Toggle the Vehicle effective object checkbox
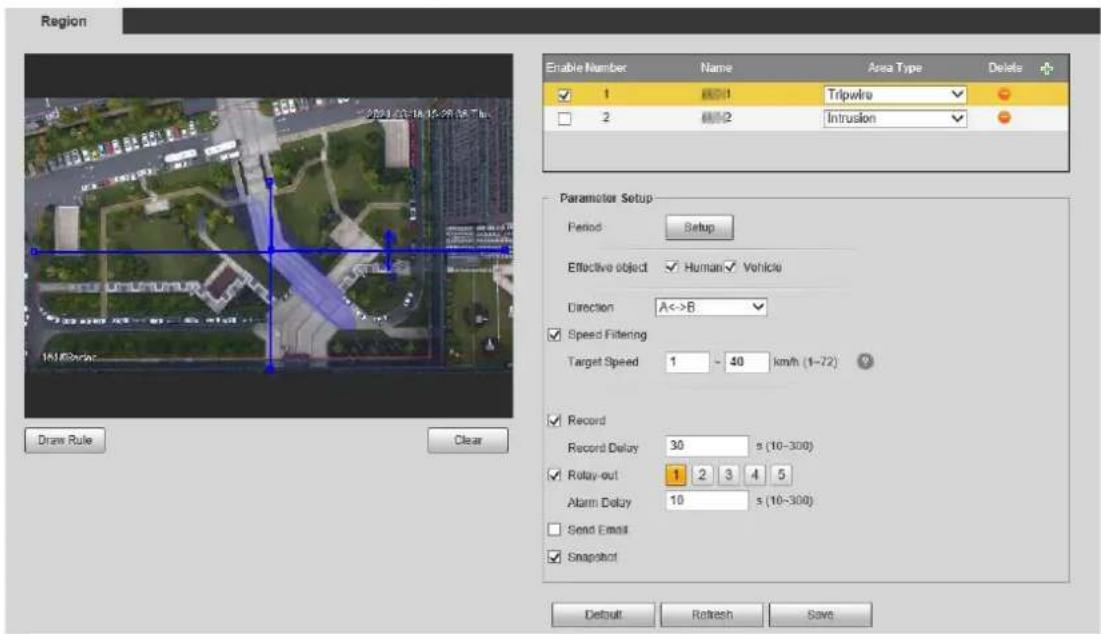The height and width of the screenshot is (634, 1101). [x=730, y=267]
